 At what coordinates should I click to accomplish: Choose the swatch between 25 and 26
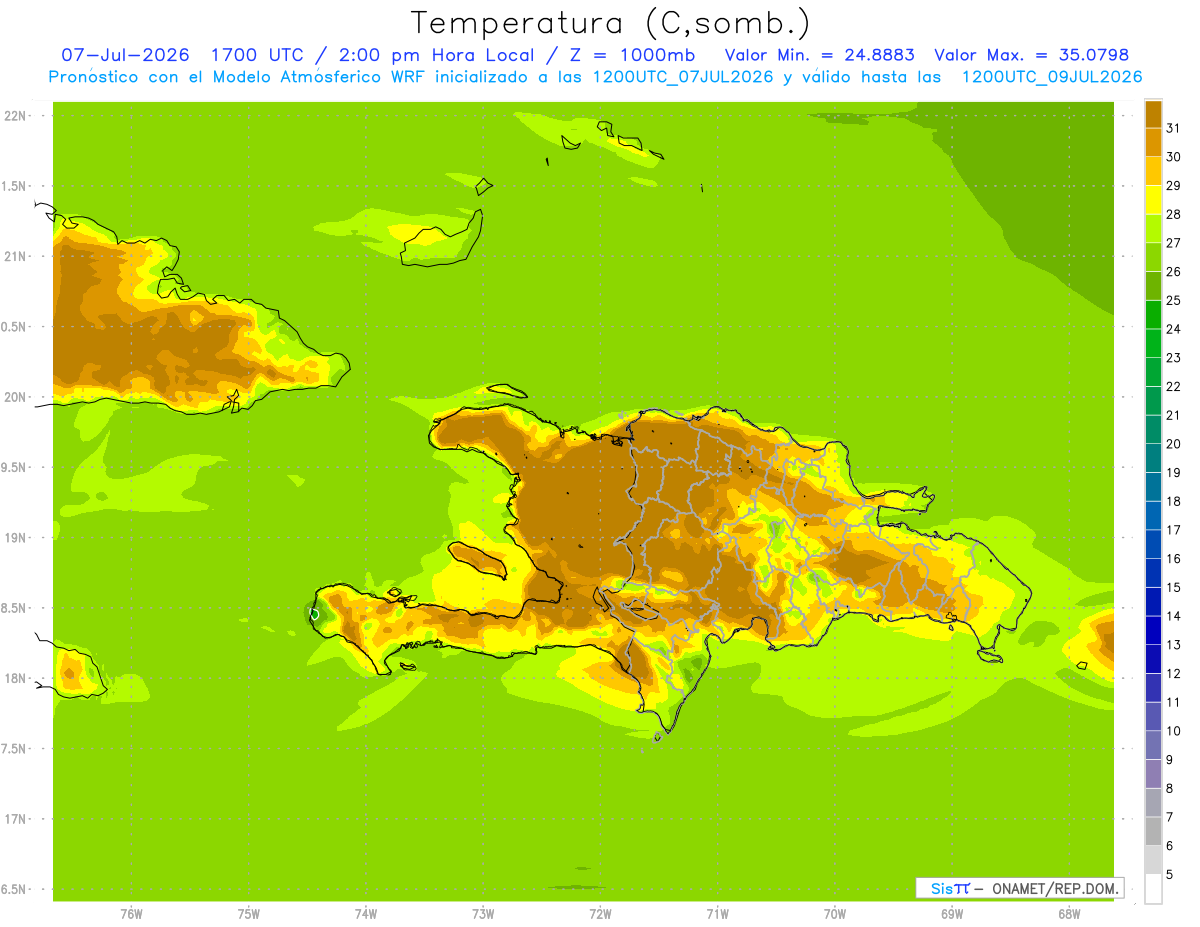(x=1153, y=286)
